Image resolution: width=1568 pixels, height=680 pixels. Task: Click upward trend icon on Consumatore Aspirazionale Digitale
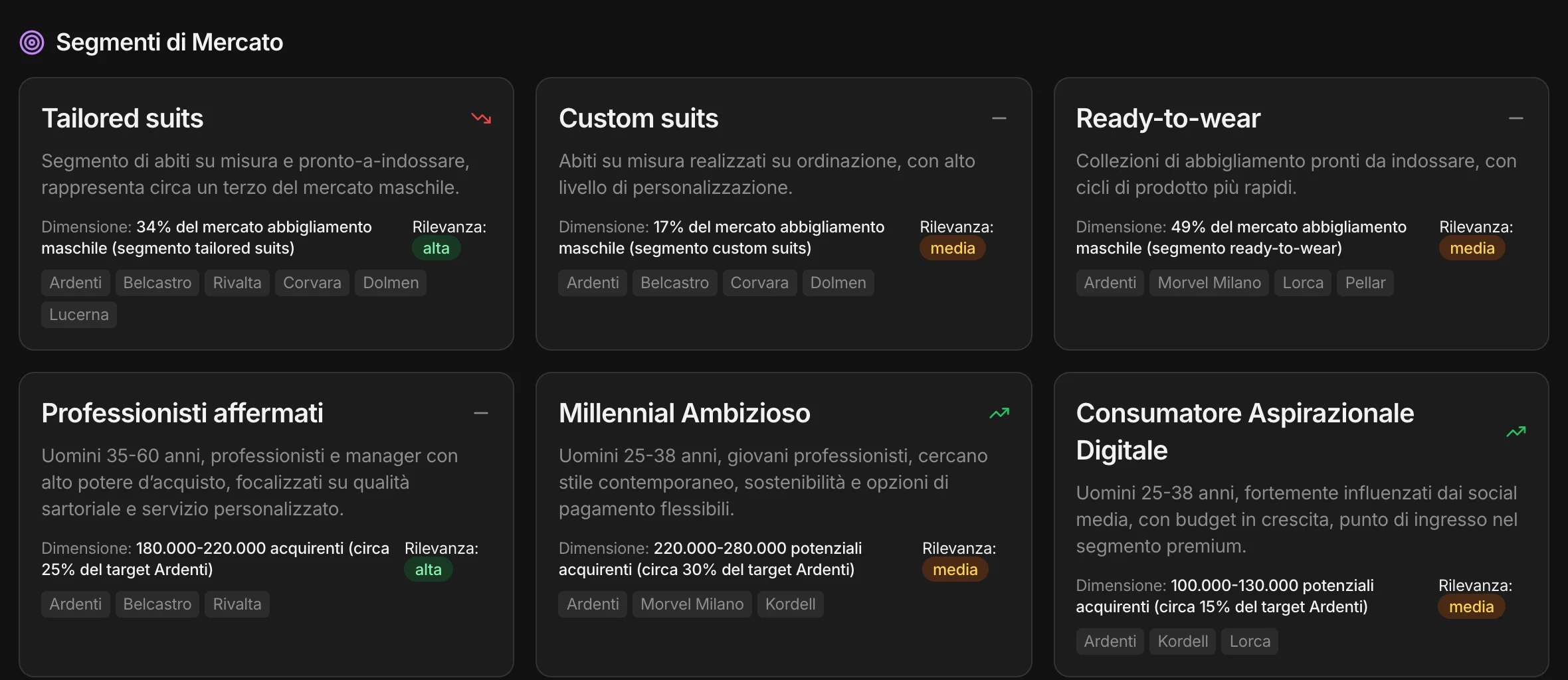pos(1516,432)
